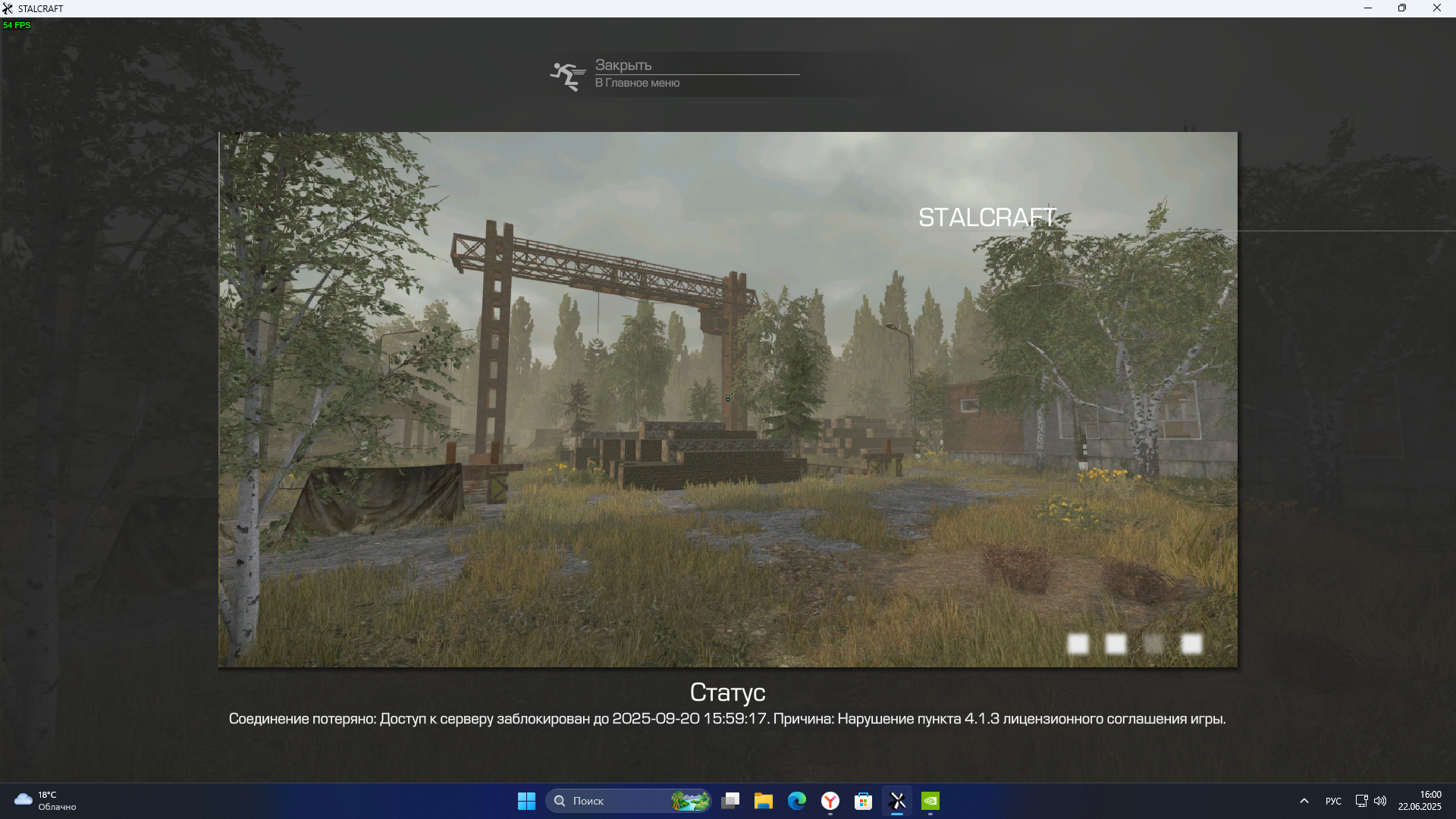Image resolution: width=1456 pixels, height=819 pixels.
Task: Click the Статус heading text
Action: (x=727, y=692)
